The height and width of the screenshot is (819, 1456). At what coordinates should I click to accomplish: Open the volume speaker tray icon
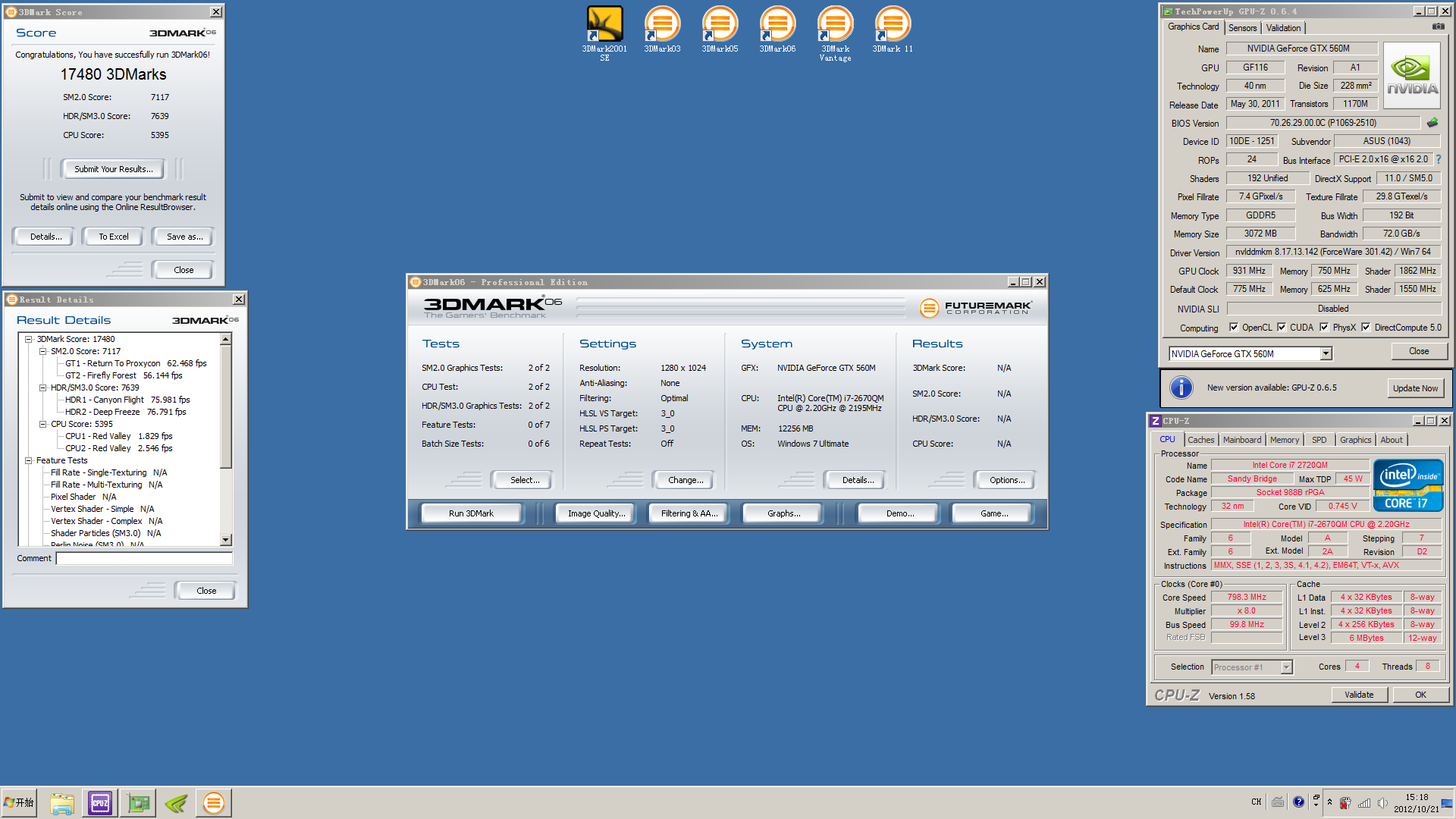[1382, 803]
